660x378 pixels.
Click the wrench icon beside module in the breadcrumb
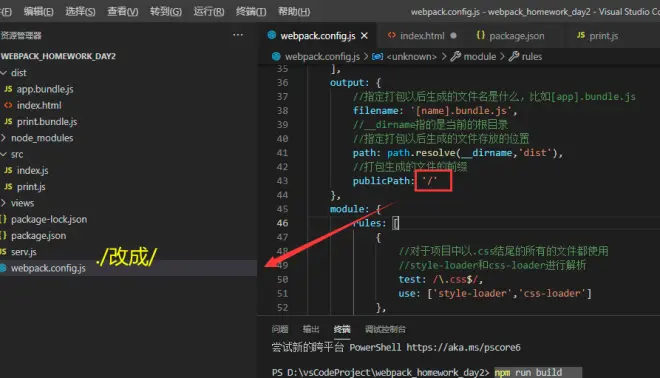tap(455, 56)
